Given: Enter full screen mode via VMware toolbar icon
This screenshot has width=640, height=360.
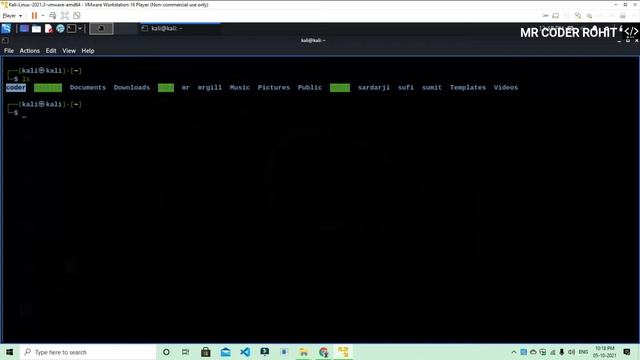Looking at the screenshot, I should click(64, 16).
